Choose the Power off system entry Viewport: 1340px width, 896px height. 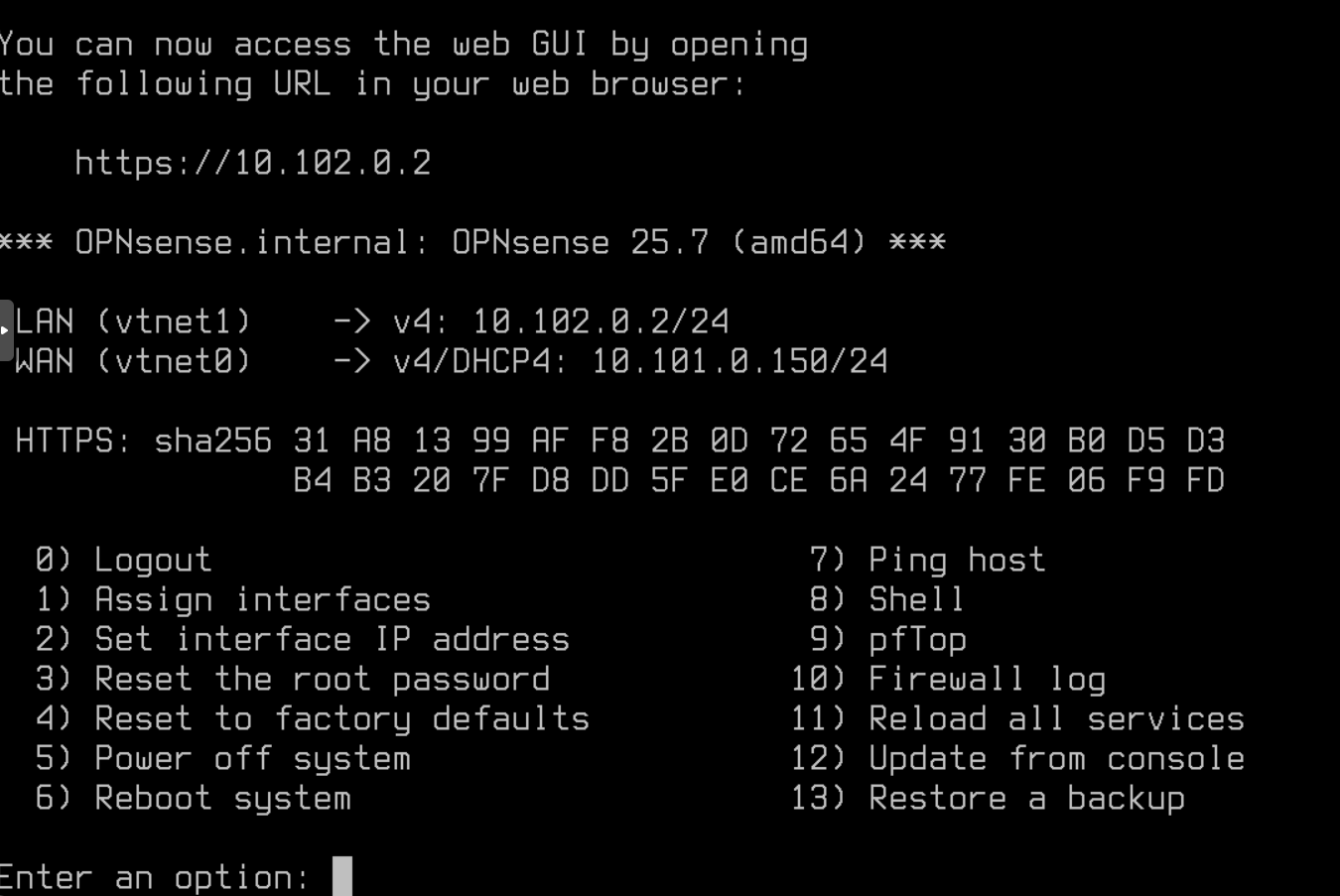tap(251, 759)
